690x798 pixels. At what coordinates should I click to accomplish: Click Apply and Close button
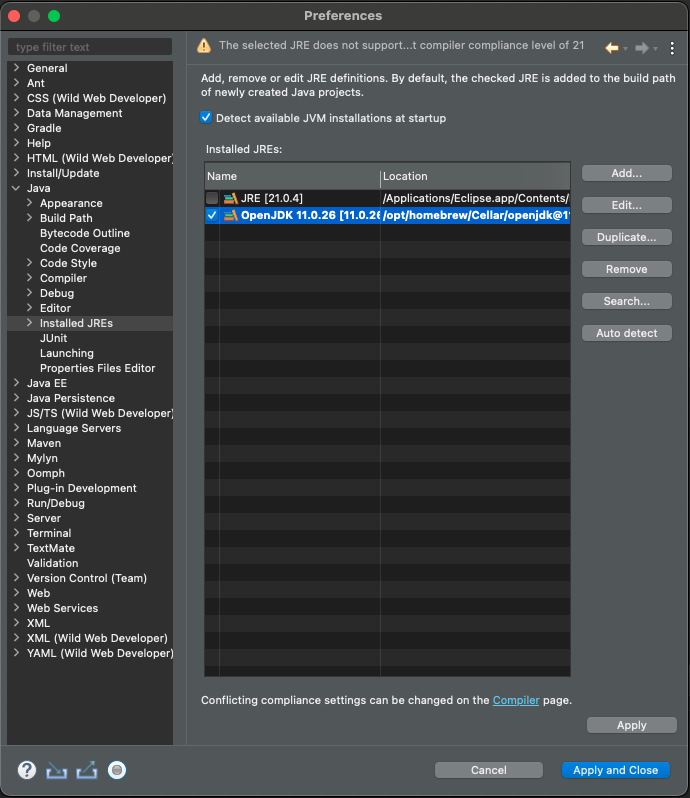coord(616,770)
